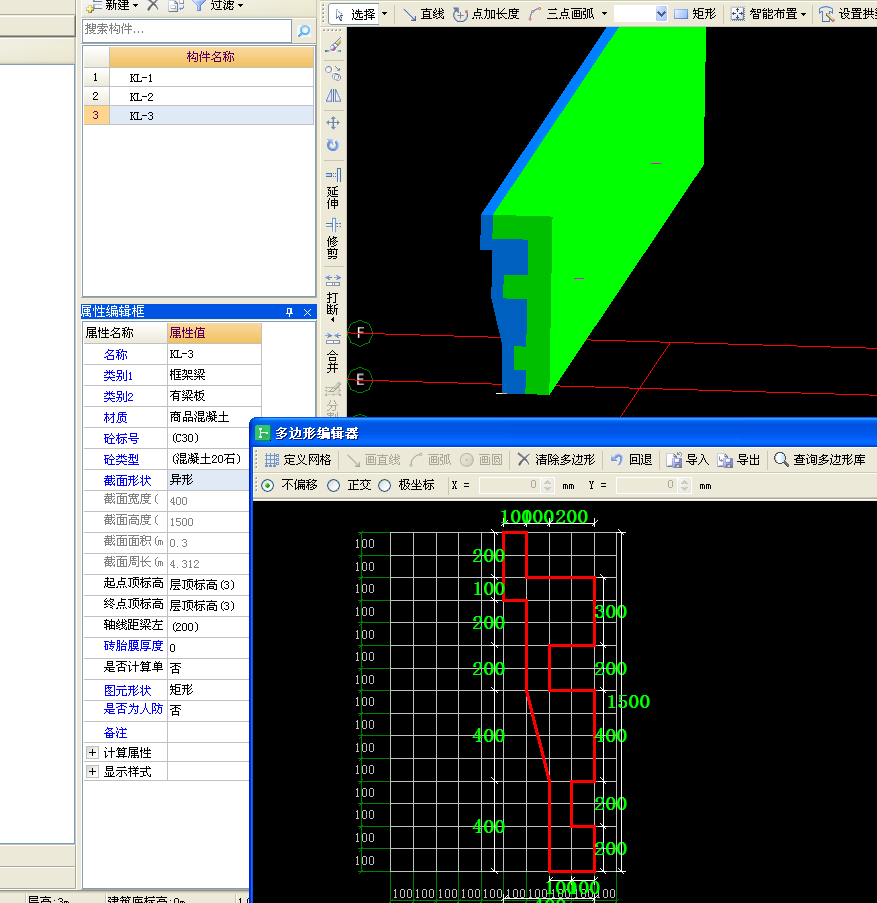The image size is (877, 903).
Task: Click the 合并 (merge) tool
Action: (333, 352)
